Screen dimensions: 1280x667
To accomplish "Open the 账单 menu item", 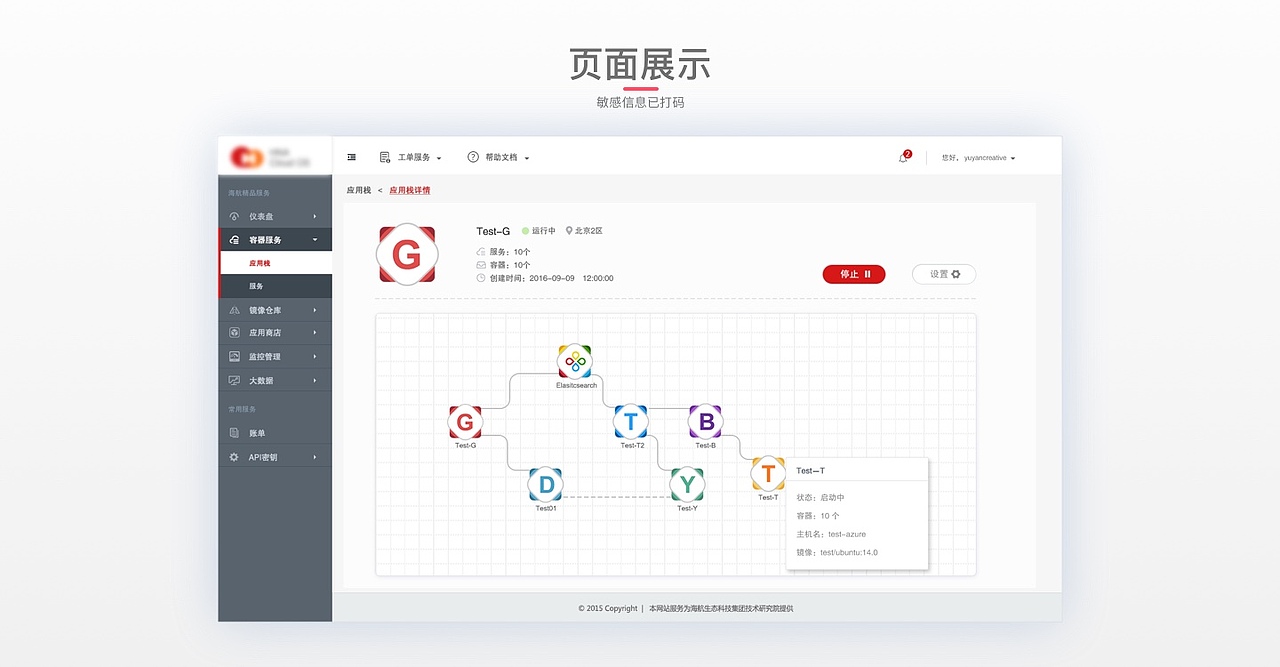I will click(x=275, y=433).
